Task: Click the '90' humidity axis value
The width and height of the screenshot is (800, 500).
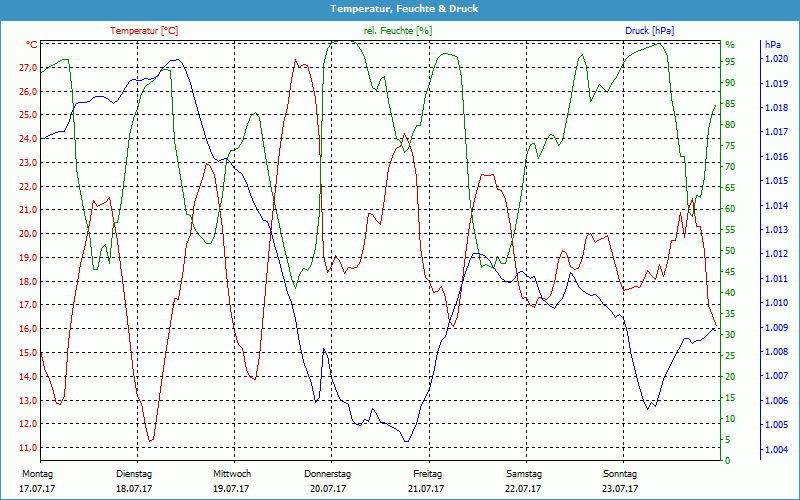Action: [x=730, y=83]
